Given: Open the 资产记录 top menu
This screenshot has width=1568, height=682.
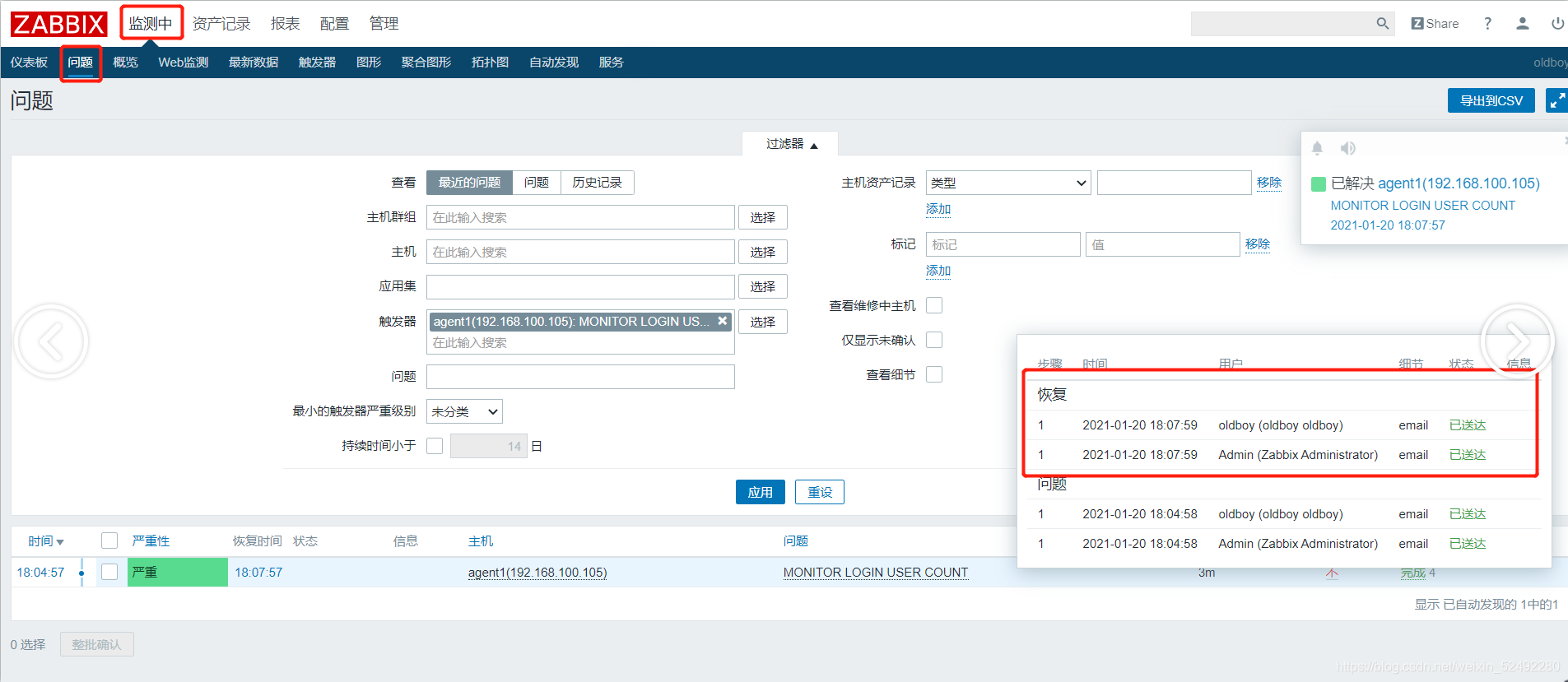Looking at the screenshot, I should pos(221,24).
